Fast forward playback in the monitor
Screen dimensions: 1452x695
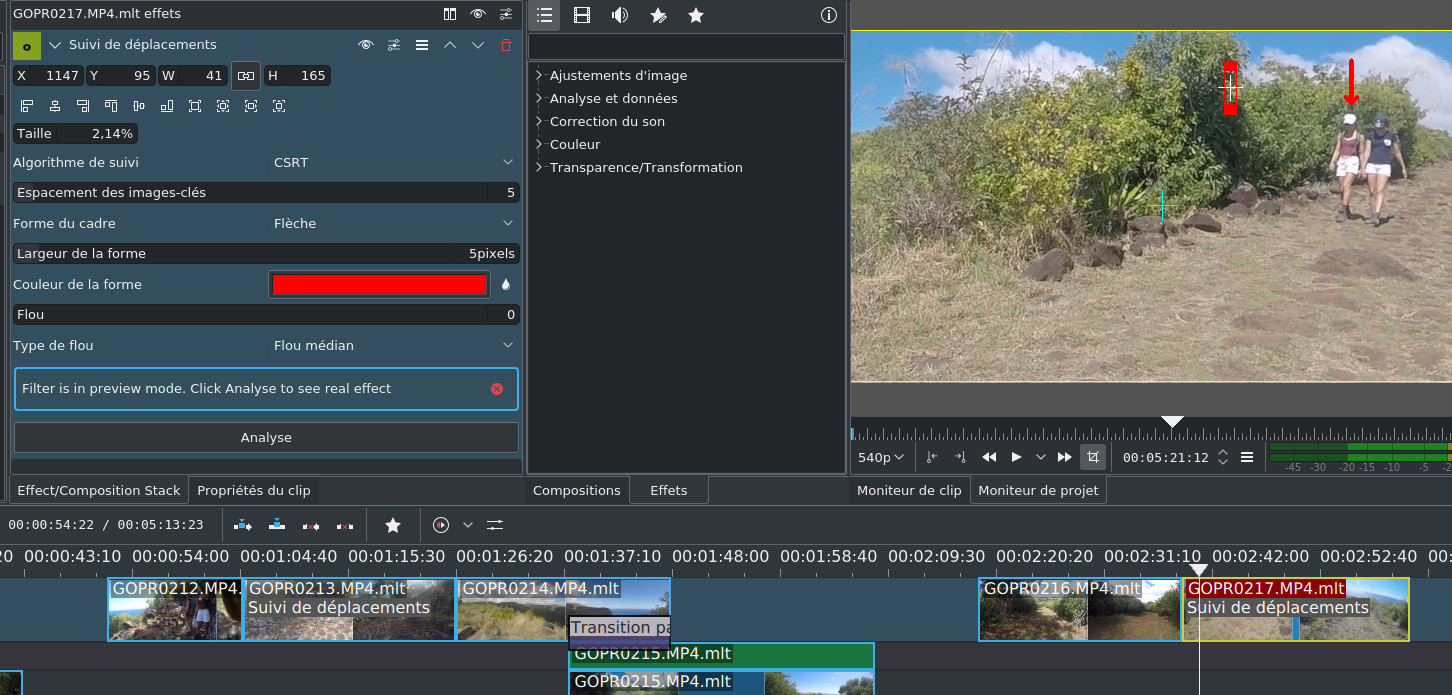pos(1065,457)
